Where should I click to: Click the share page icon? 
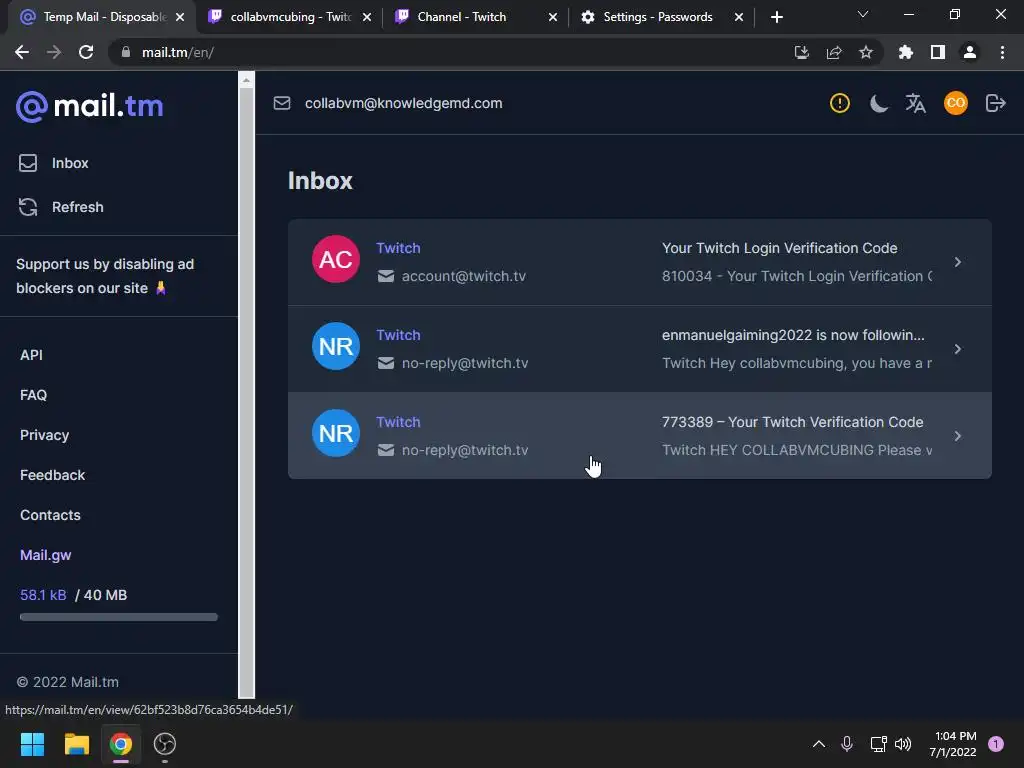point(834,52)
